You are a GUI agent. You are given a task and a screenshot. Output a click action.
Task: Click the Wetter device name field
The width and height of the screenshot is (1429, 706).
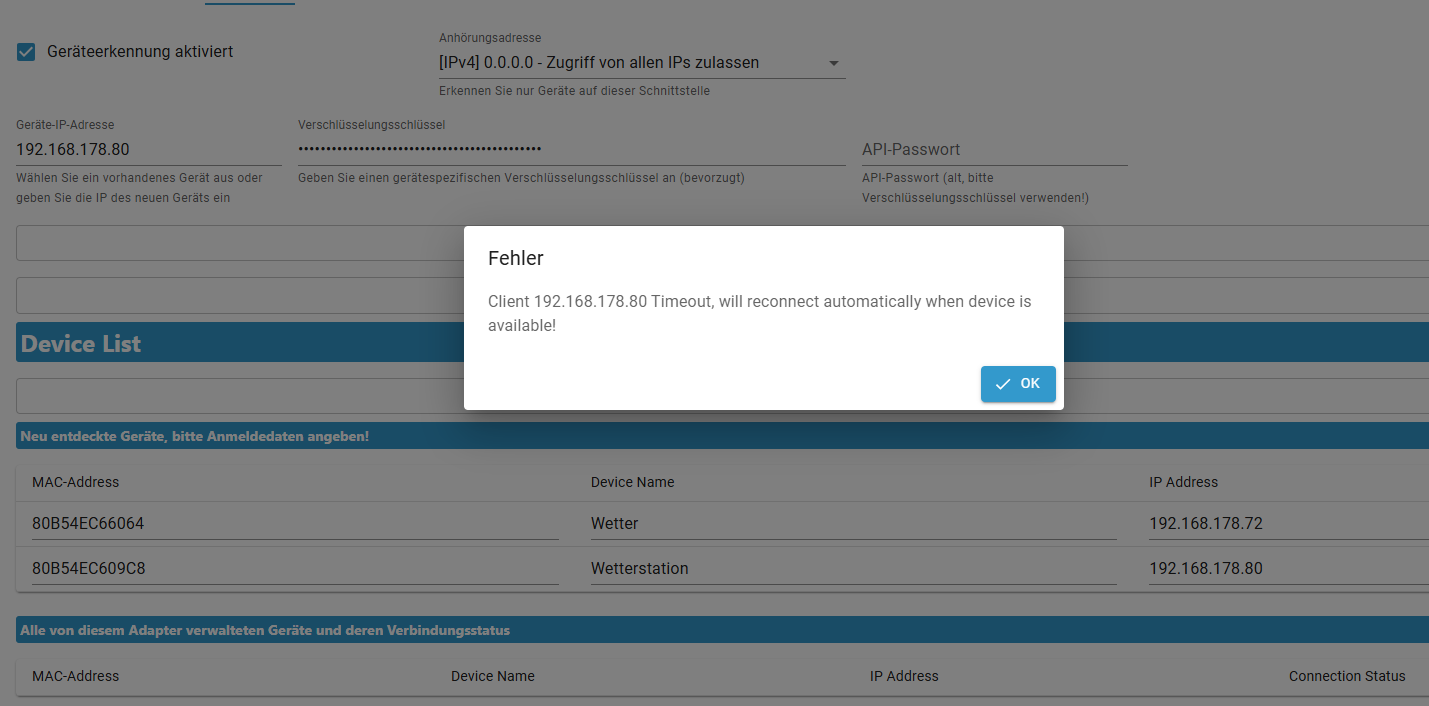(852, 524)
